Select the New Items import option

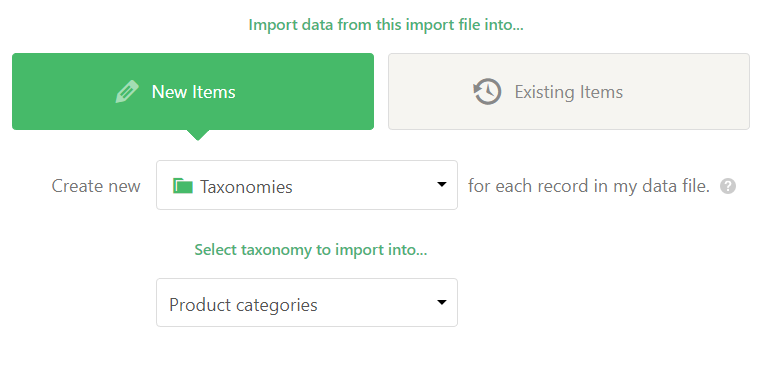click(193, 92)
